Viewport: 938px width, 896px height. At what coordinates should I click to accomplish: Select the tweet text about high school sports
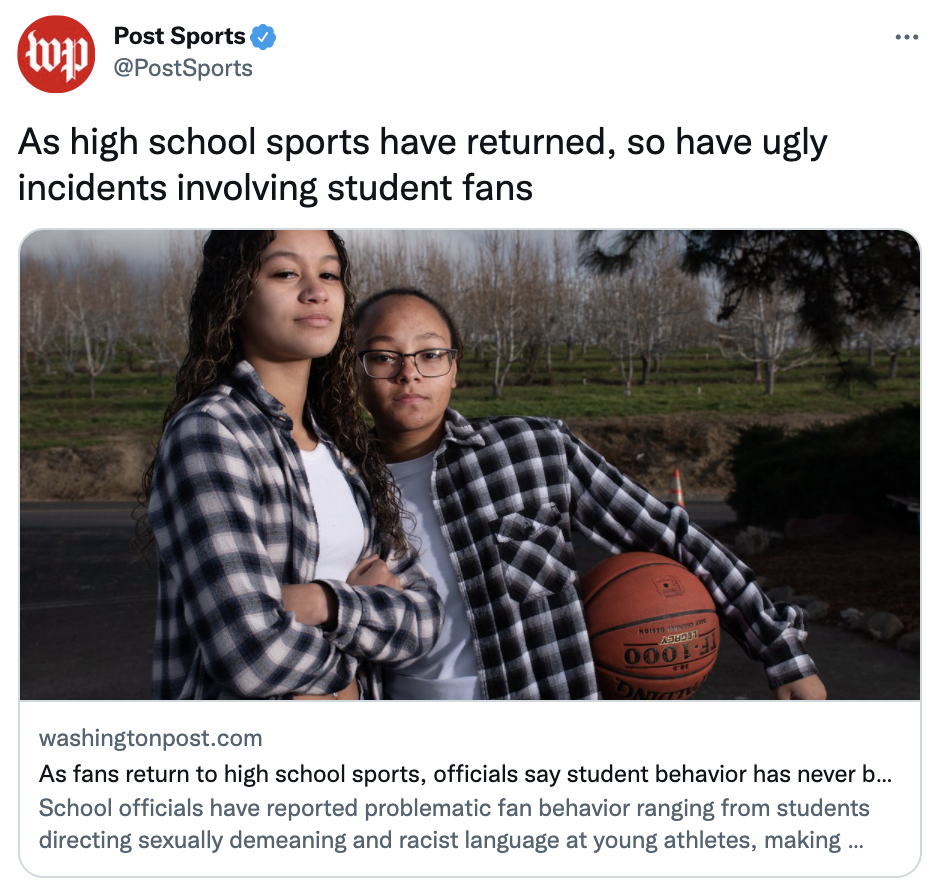(422, 164)
